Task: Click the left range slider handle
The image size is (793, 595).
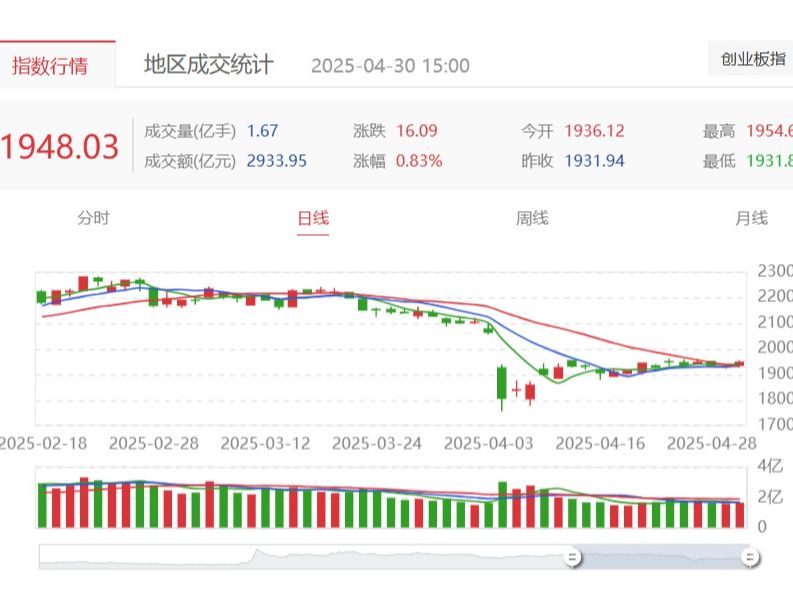Action: pos(572,557)
